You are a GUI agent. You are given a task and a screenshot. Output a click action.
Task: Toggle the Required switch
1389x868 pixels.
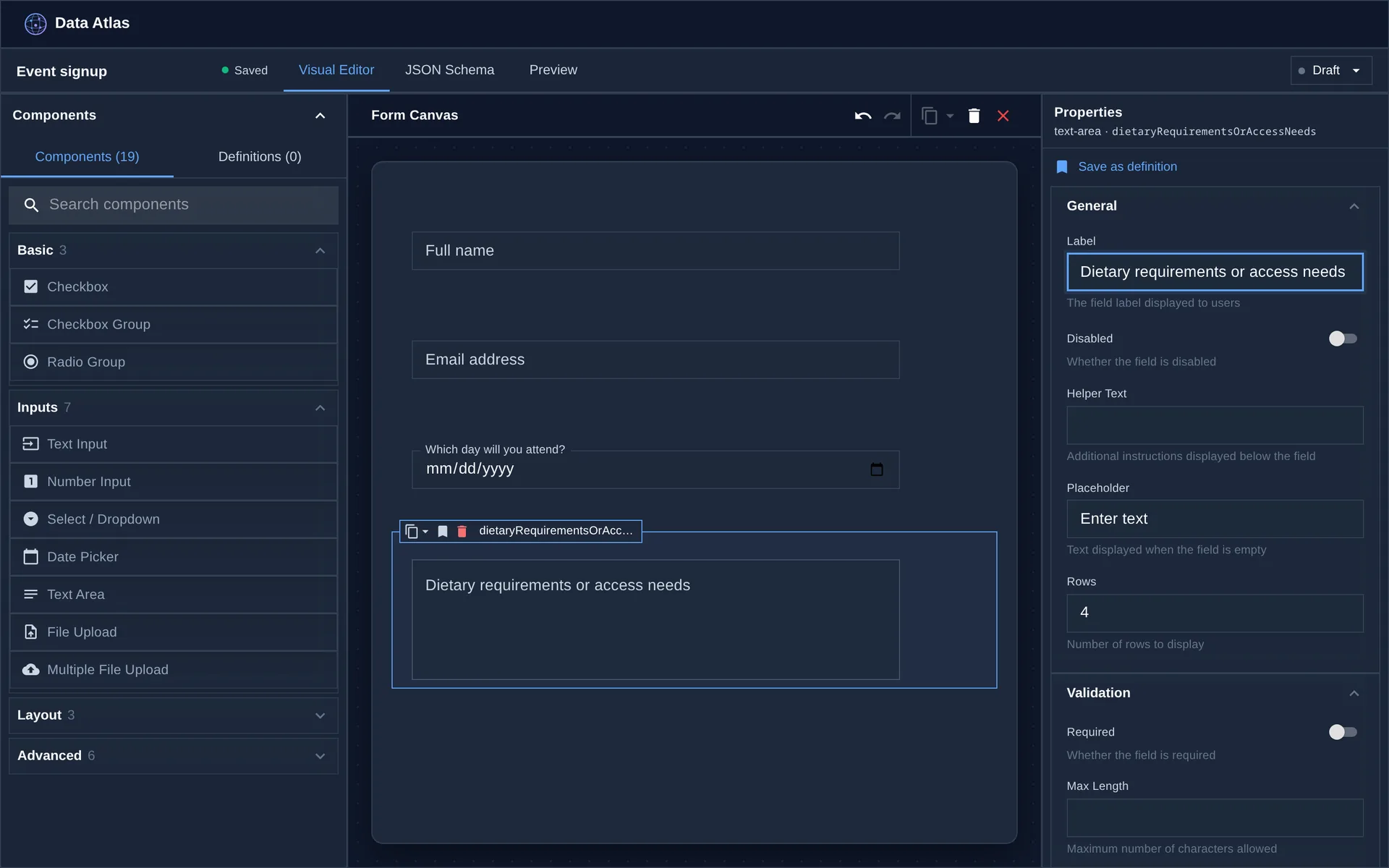coord(1343,732)
